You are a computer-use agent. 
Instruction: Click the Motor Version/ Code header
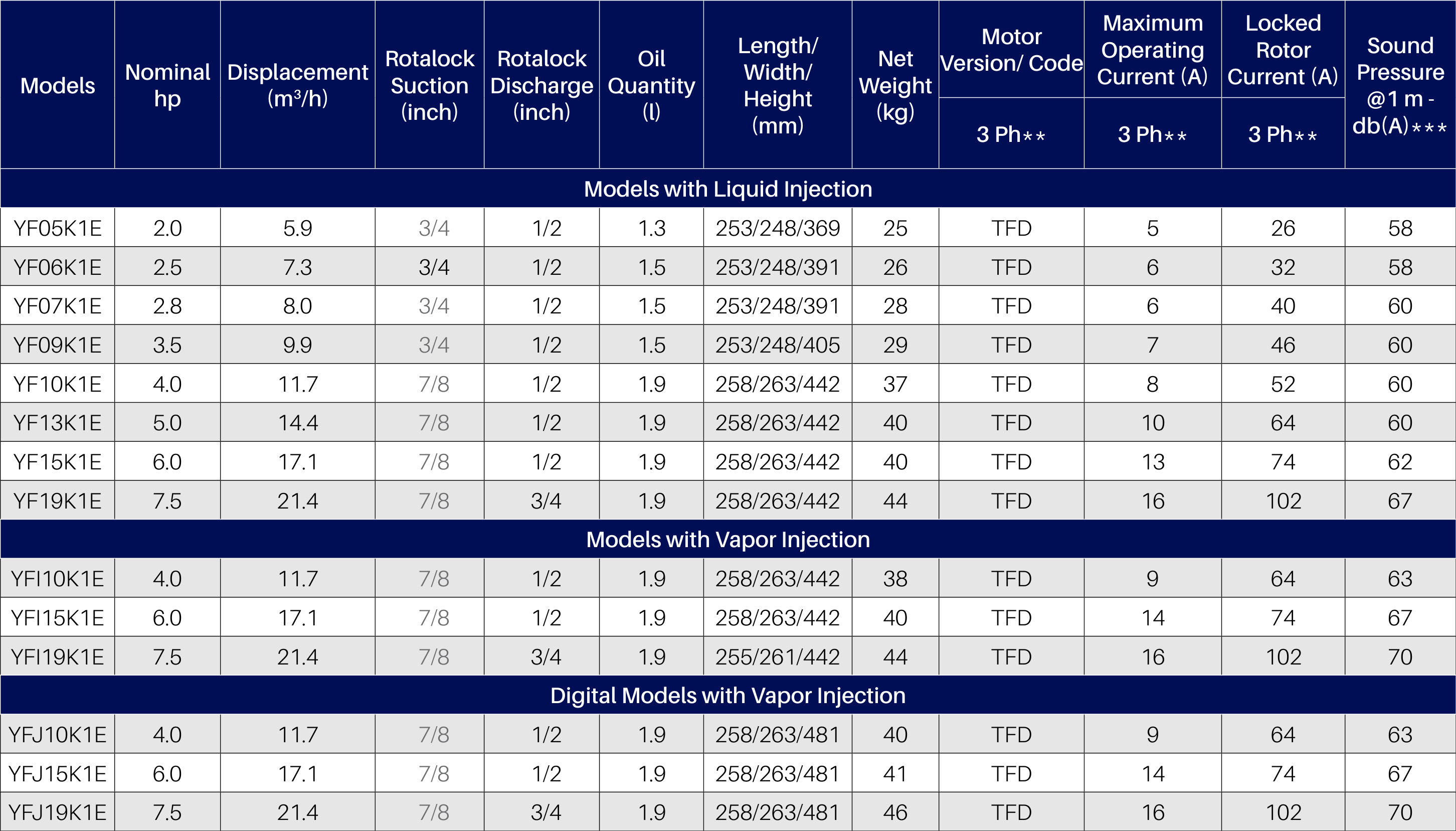(x=1011, y=50)
